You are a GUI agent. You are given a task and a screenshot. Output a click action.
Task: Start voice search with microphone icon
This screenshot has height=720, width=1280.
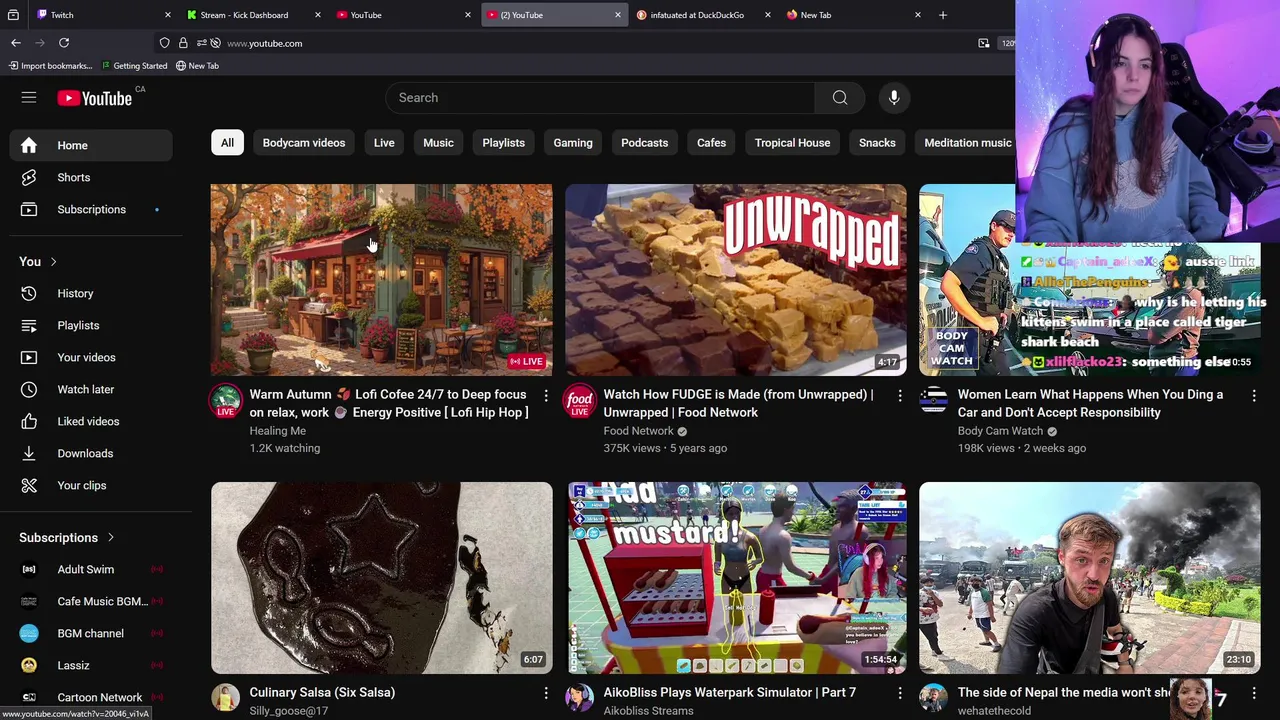894,97
